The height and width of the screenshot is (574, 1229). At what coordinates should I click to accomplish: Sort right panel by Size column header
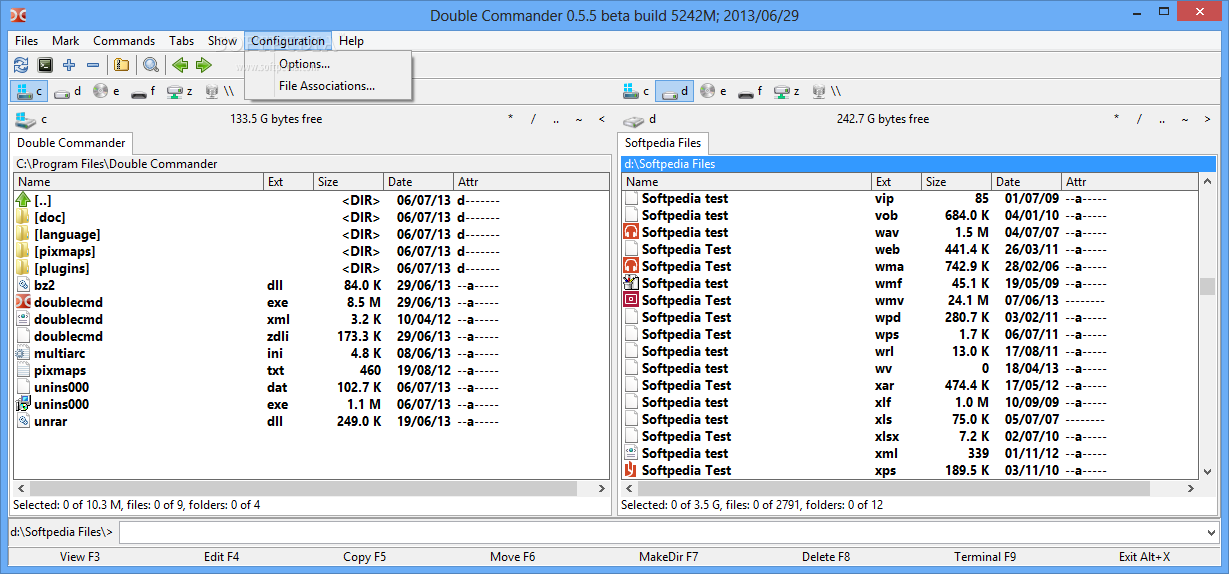(x=957, y=182)
